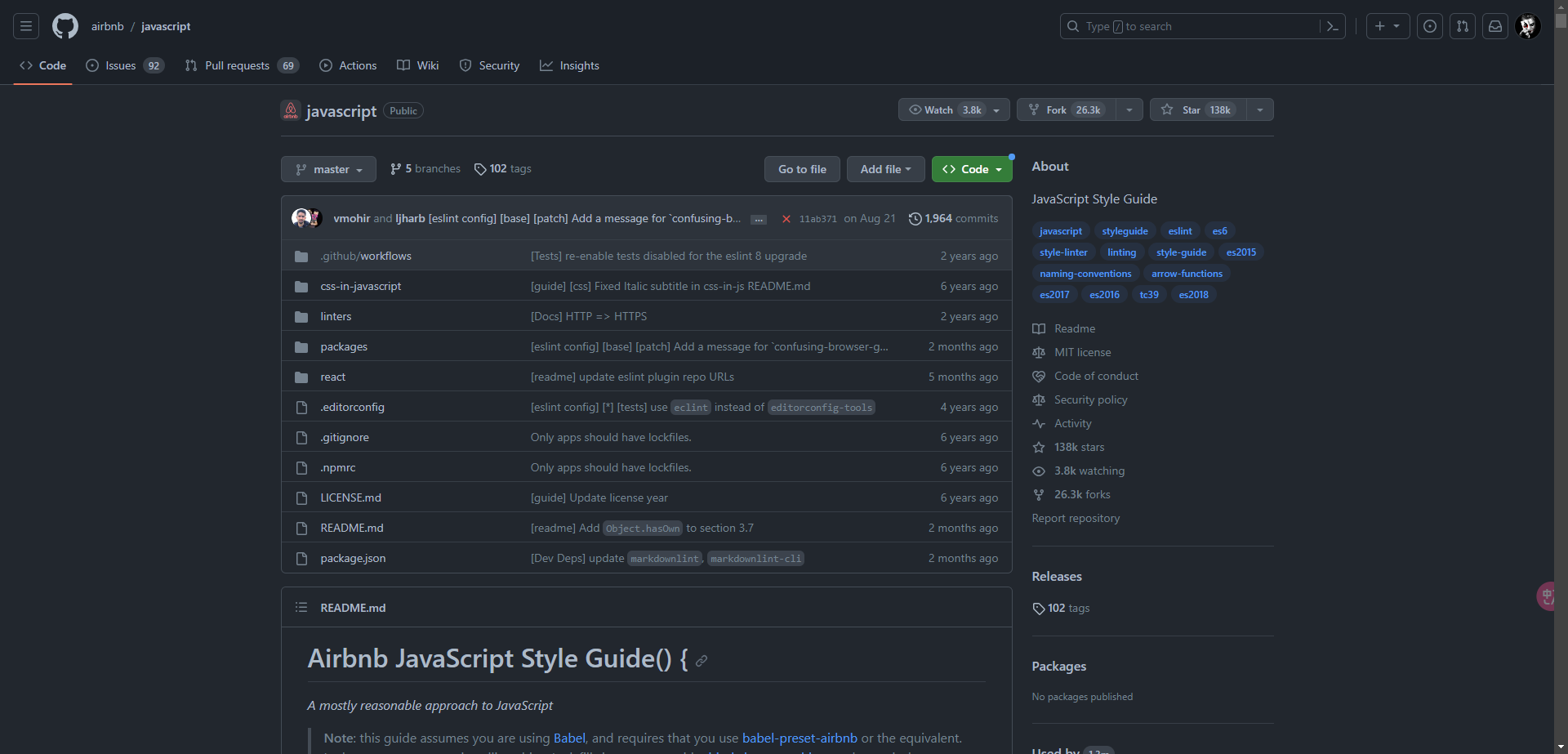Click the vmohir commit author avatar
The width and height of the screenshot is (1568, 754).
click(301, 218)
